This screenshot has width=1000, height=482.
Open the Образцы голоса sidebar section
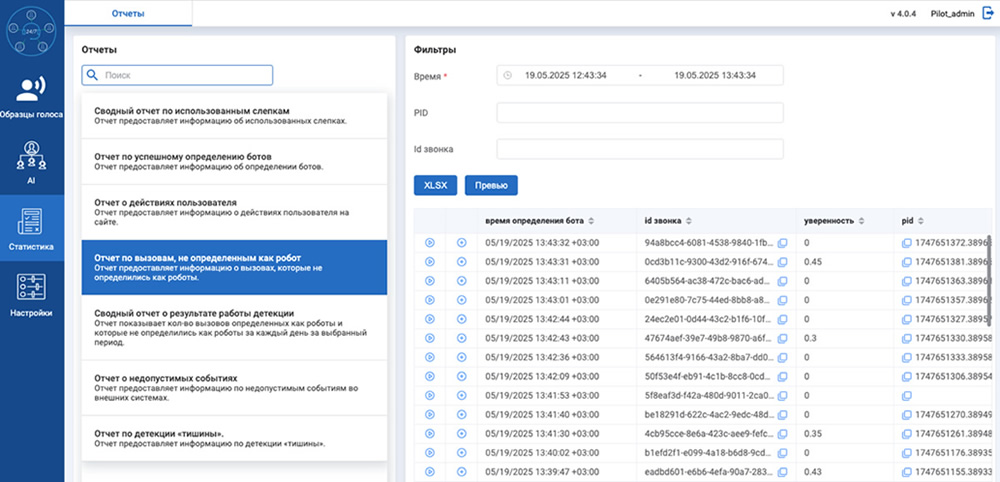[32, 96]
